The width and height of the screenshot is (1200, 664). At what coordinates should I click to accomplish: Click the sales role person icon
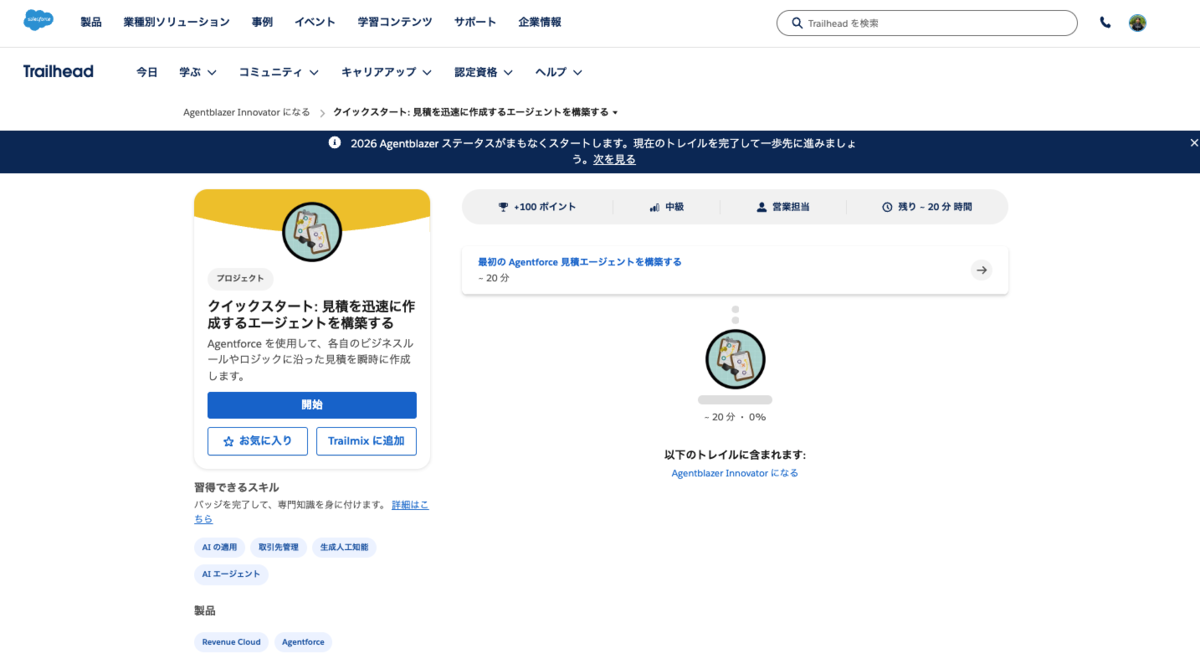(x=762, y=207)
